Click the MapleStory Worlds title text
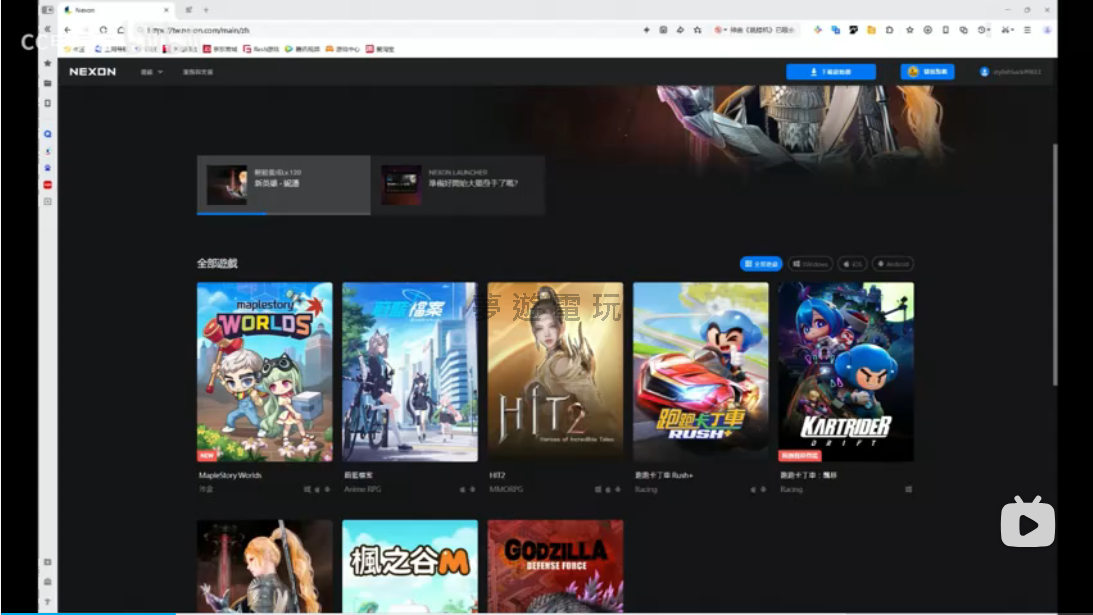1093x615 pixels. [x=230, y=476]
